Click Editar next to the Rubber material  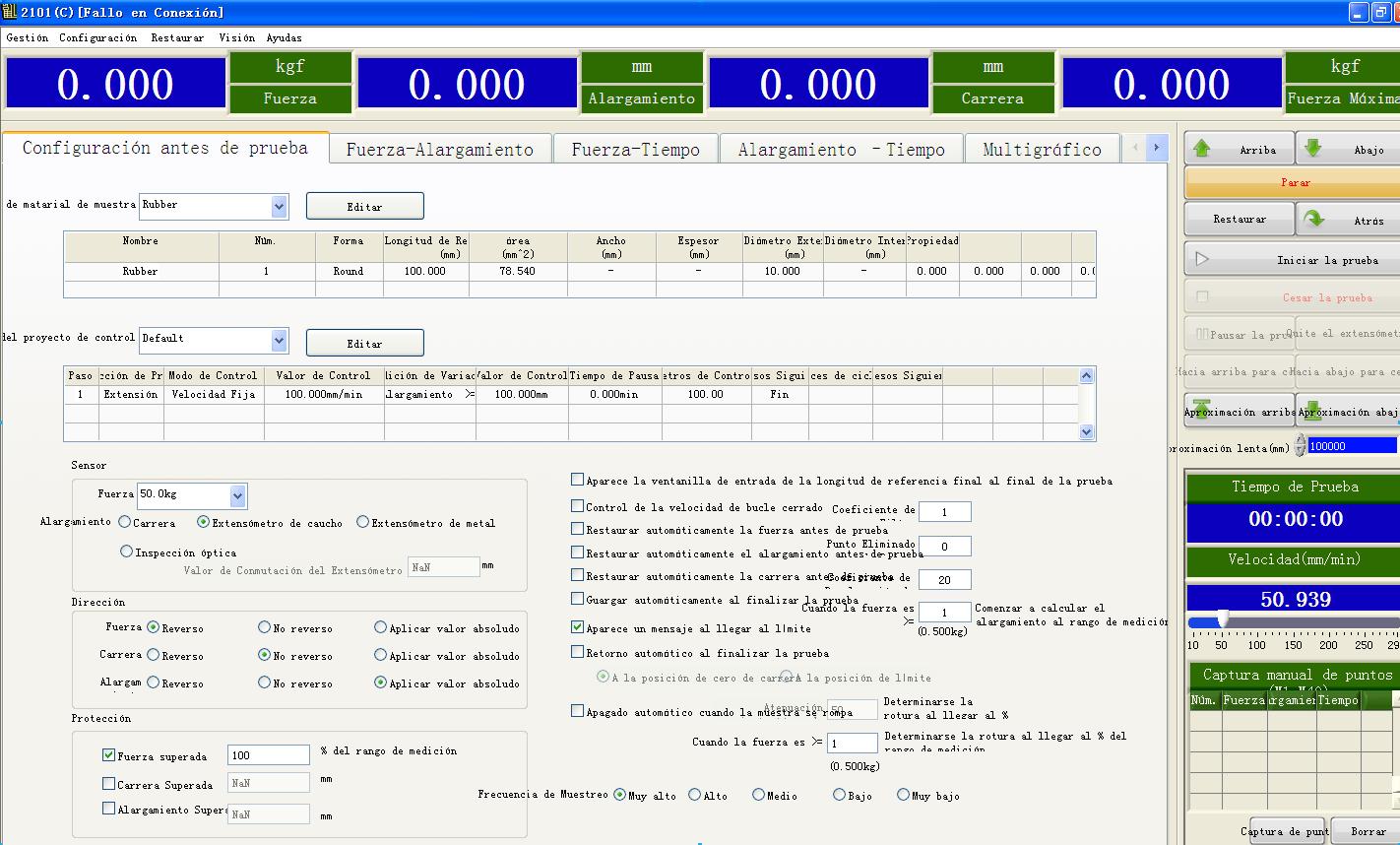coord(364,207)
